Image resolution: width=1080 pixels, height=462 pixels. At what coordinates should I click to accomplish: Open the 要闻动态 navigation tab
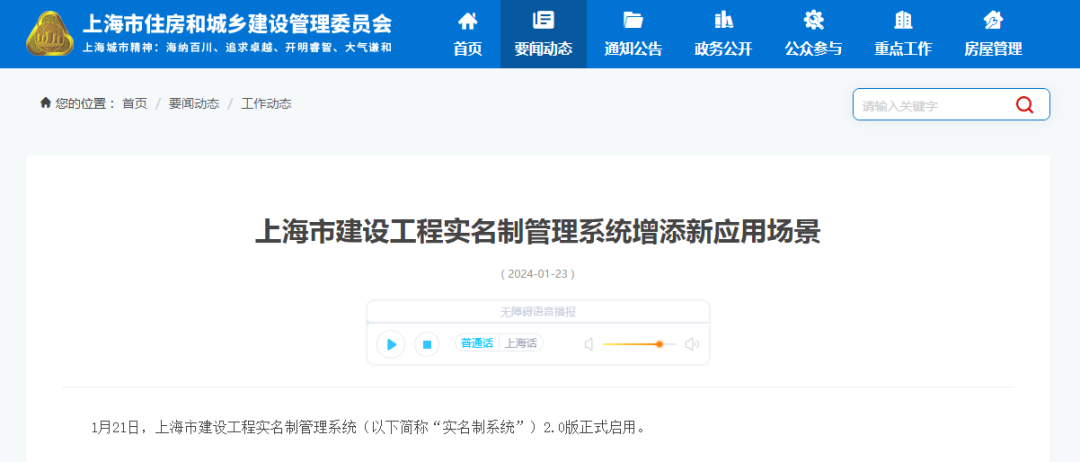tap(543, 34)
